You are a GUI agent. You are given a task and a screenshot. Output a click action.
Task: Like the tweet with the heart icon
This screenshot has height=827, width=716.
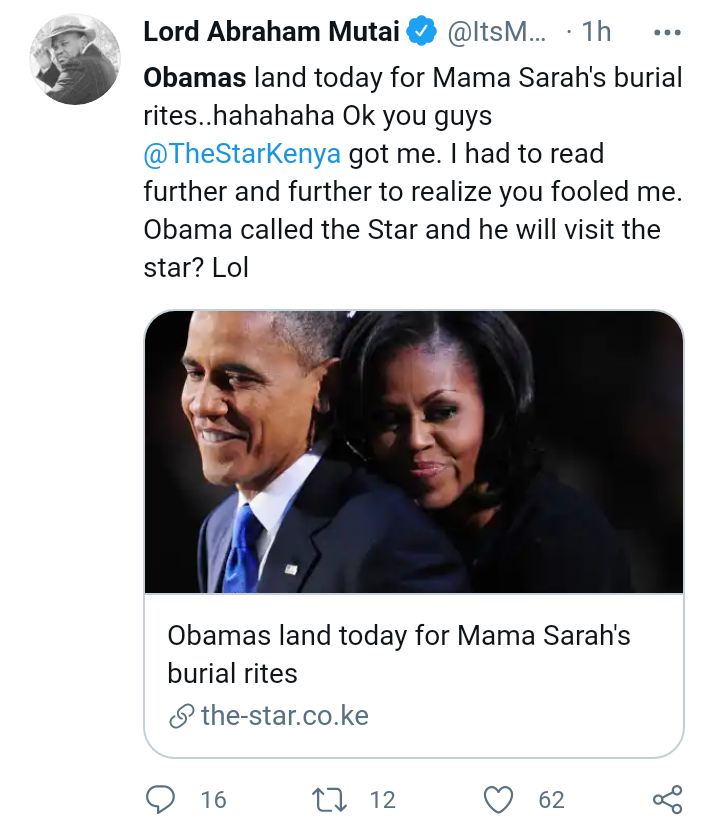[498, 800]
